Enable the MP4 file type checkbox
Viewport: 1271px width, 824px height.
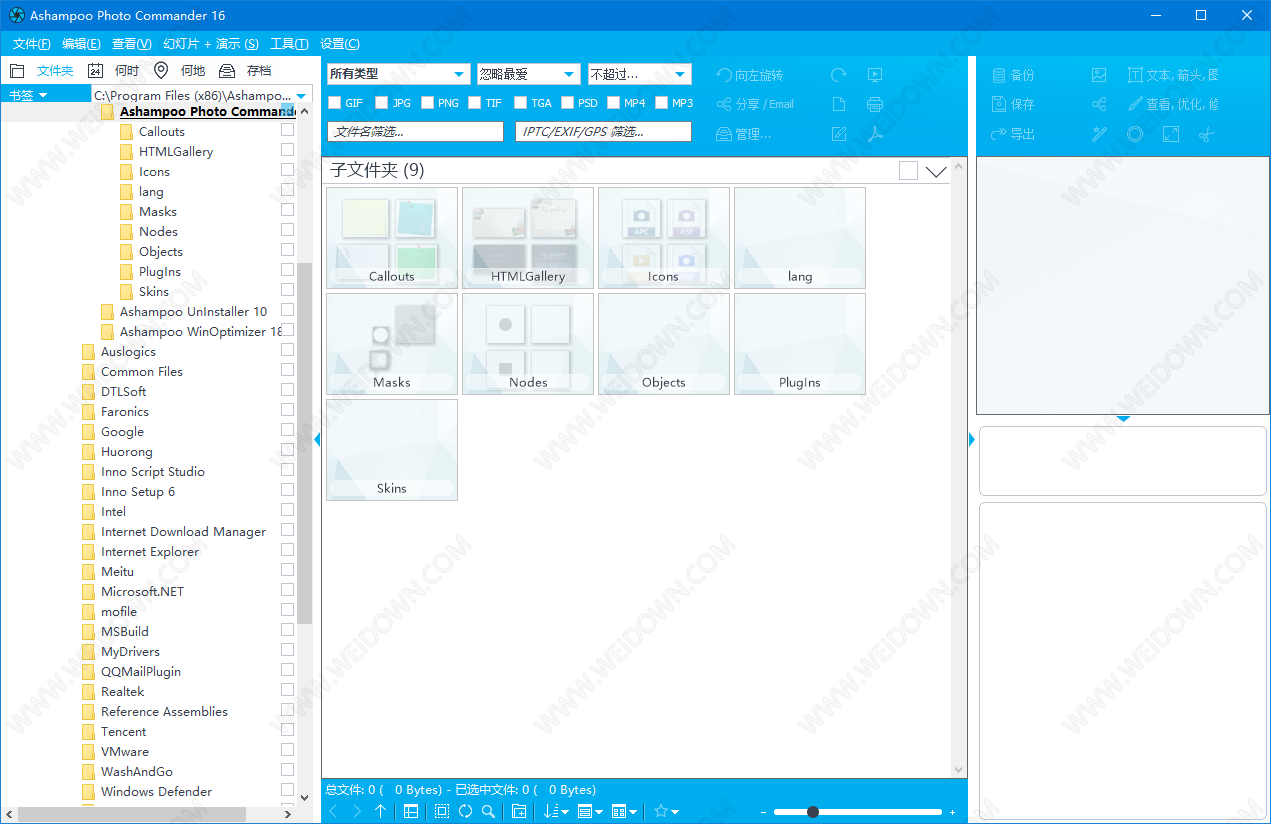click(613, 103)
